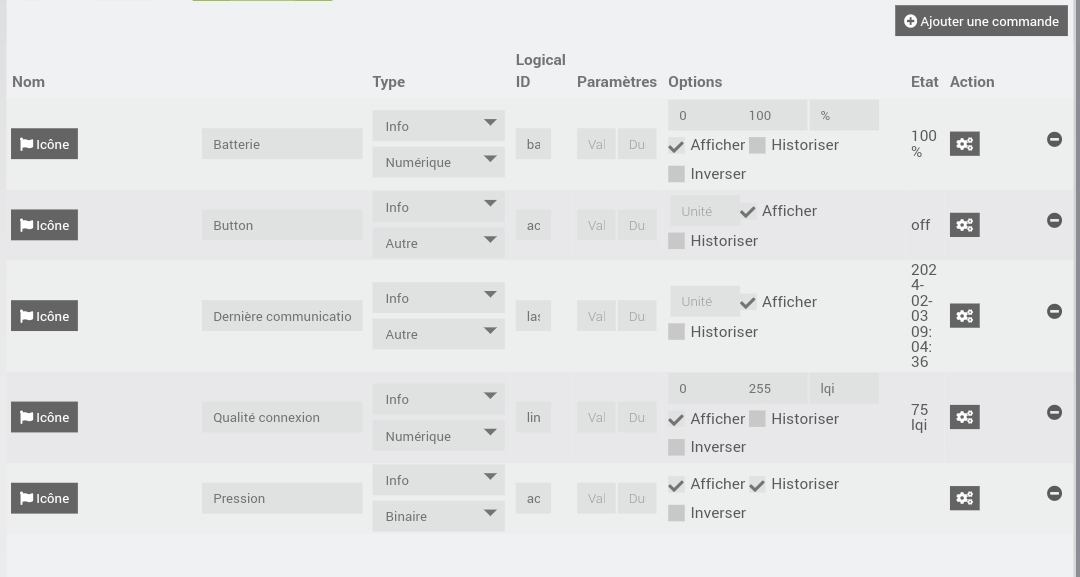Viewport: 1080px width, 577px height.
Task: Click the Icône button for Dernière communication
Action: coord(44,316)
